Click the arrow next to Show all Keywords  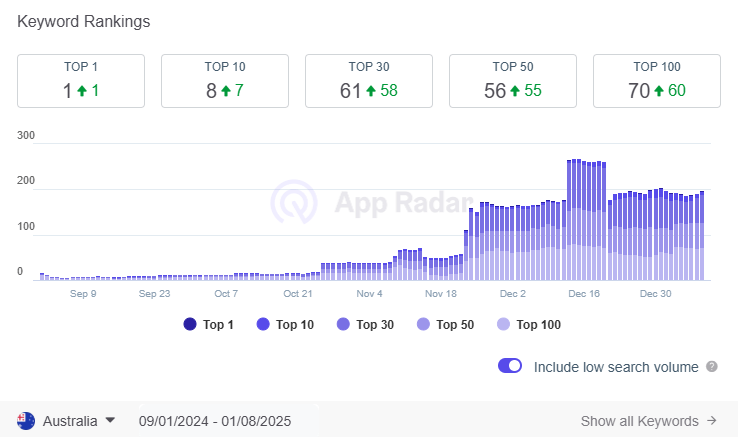coord(712,421)
